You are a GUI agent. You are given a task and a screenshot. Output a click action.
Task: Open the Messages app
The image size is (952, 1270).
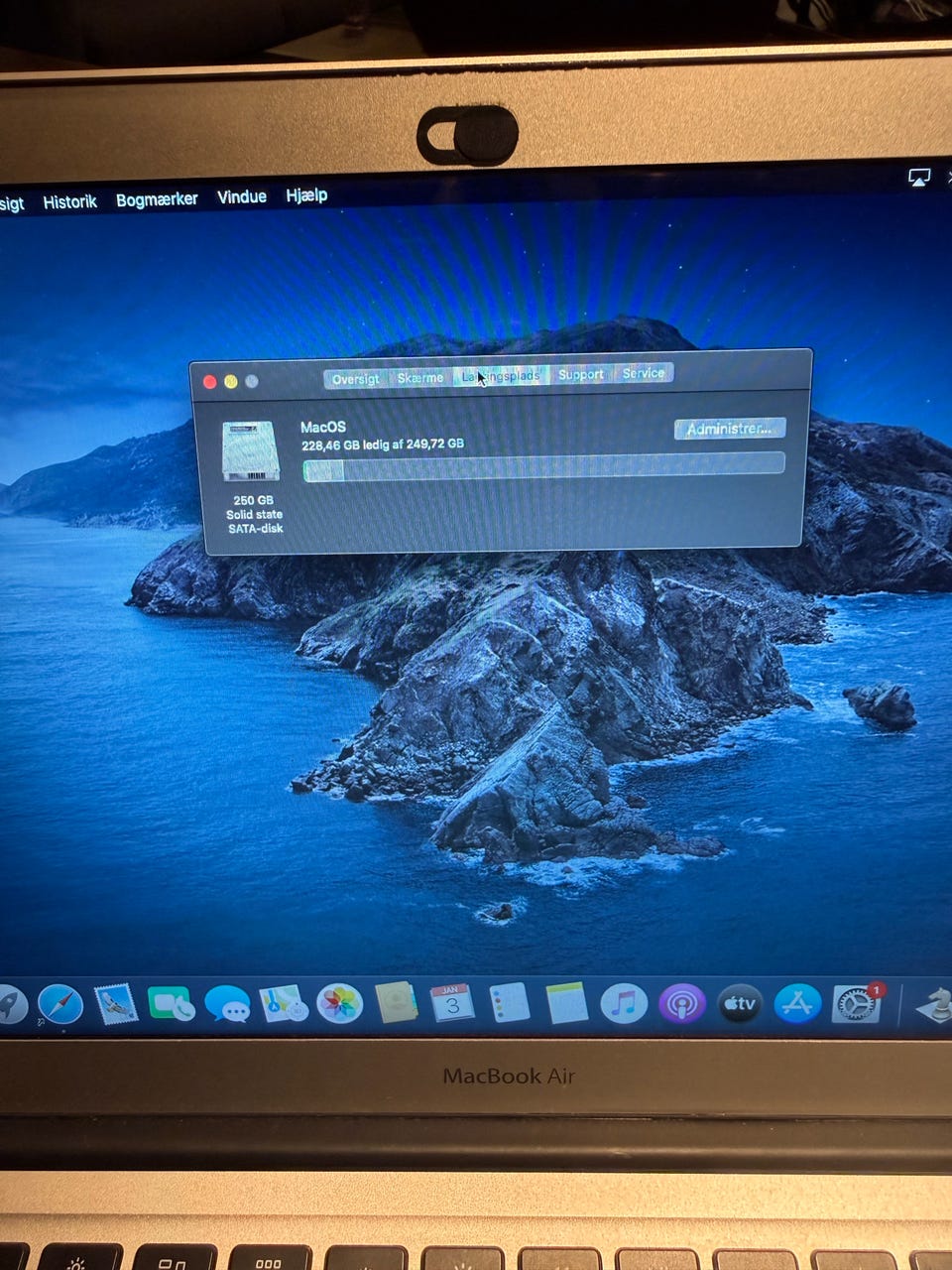coord(227,1004)
